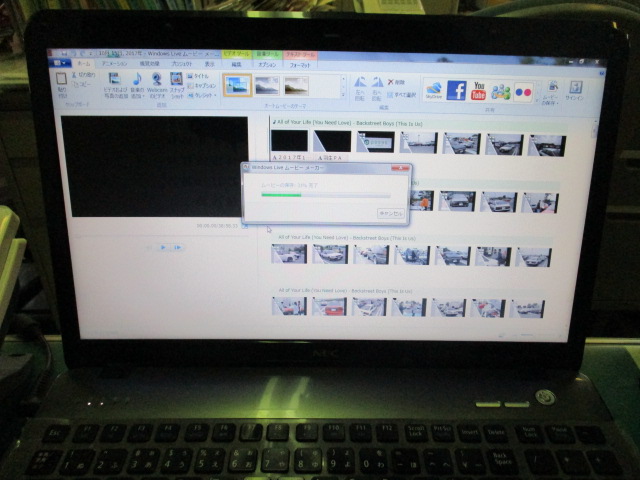Expand the AutoMovie themes gallery arrow
640x480 pixels.
pos(343,93)
